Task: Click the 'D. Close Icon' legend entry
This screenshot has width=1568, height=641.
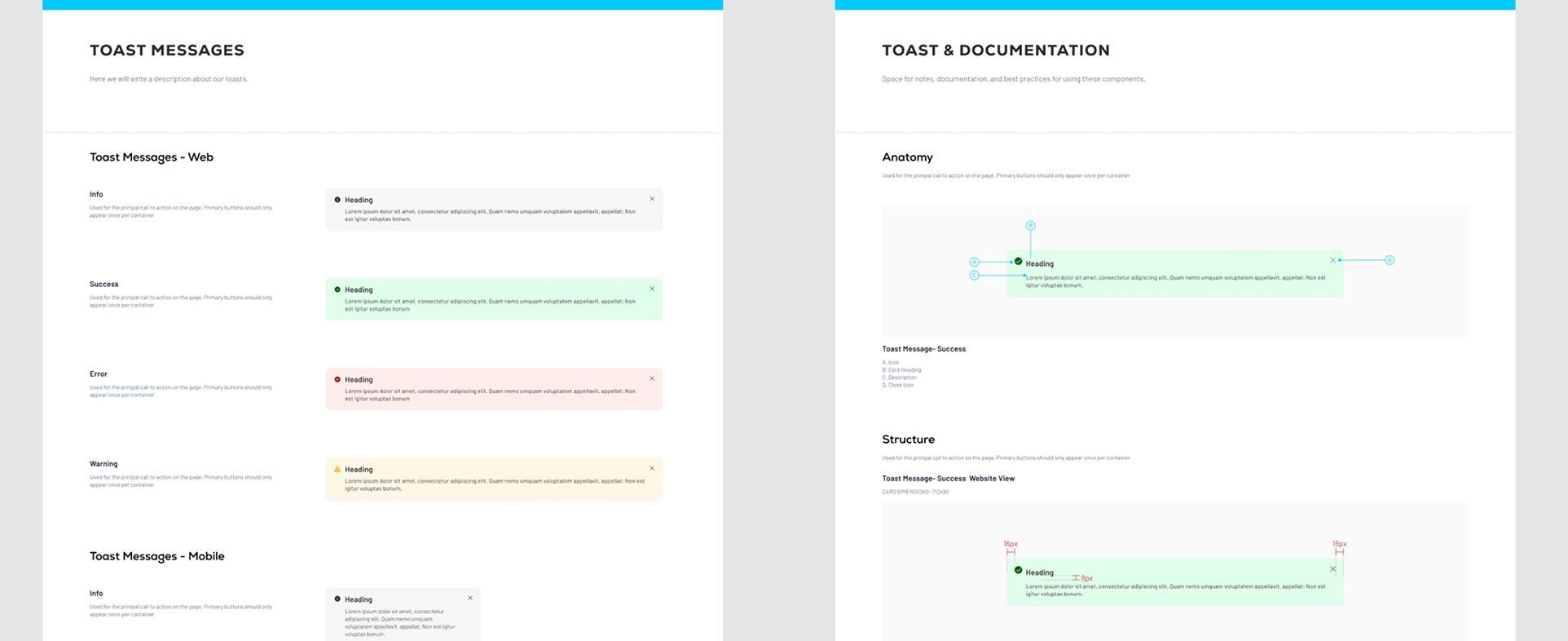Action: 897,385
